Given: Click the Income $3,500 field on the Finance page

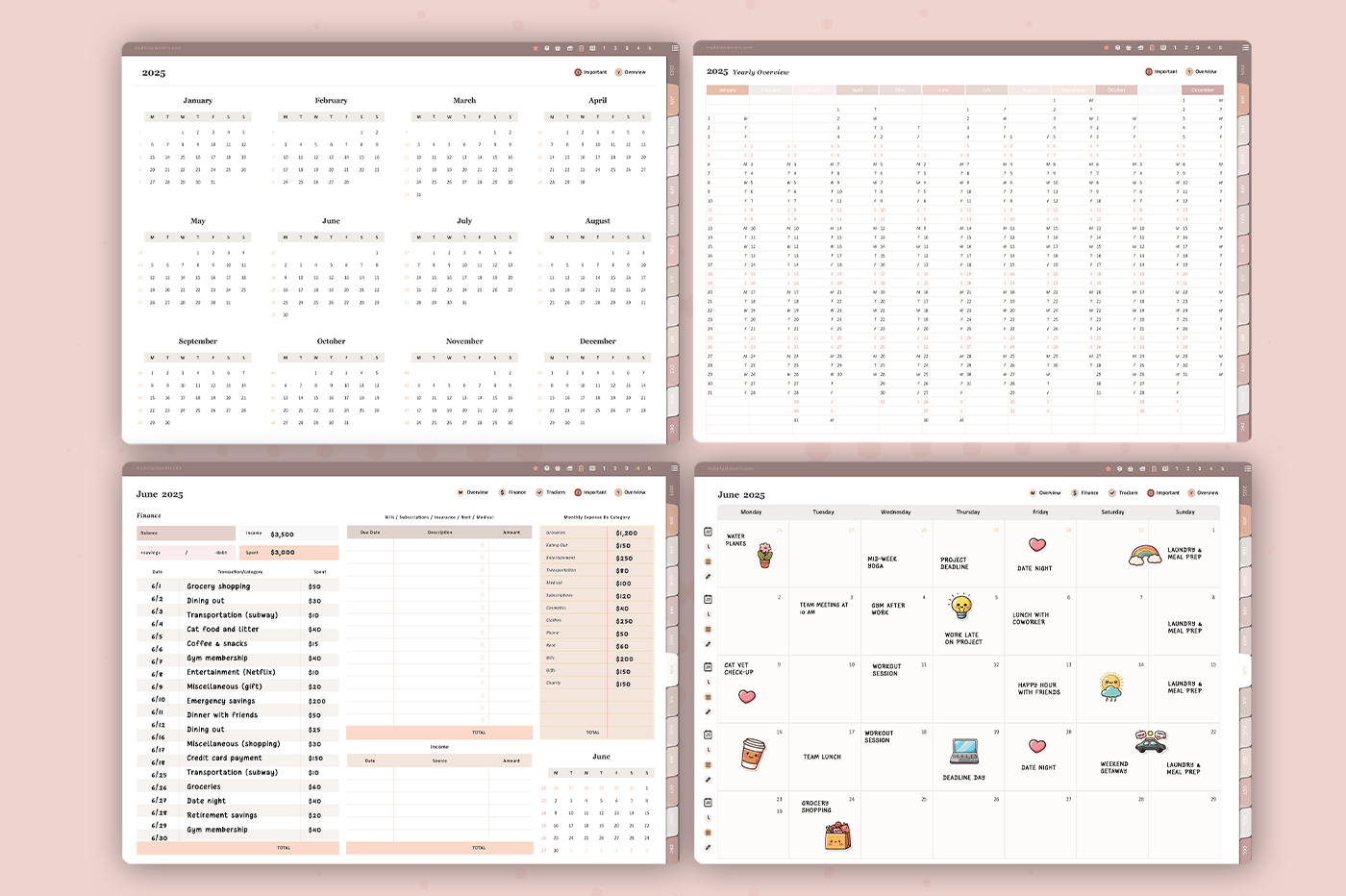Looking at the screenshot, I should (289, 534).
